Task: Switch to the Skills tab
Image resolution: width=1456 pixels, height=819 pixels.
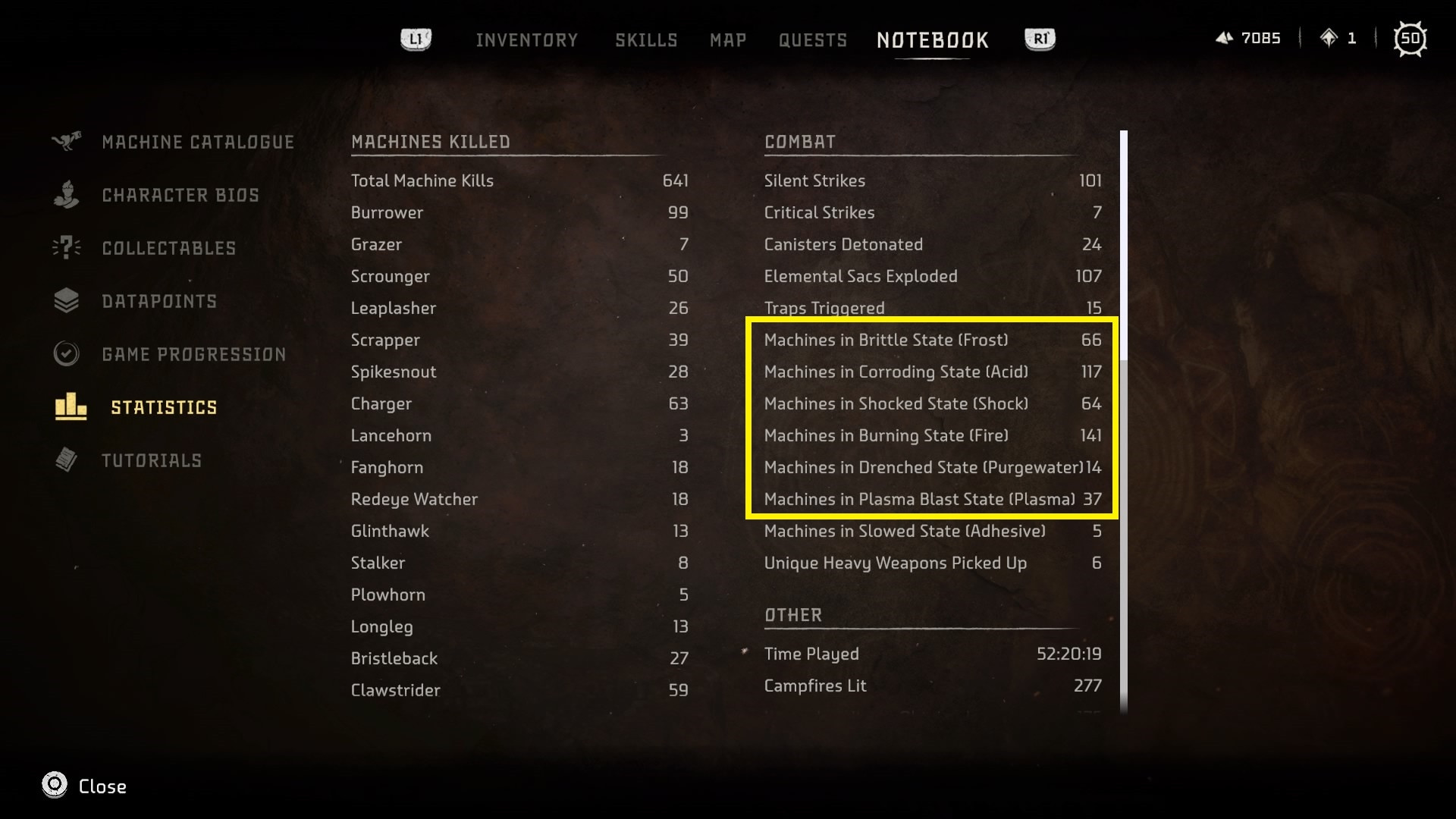Action: [645, 39]
